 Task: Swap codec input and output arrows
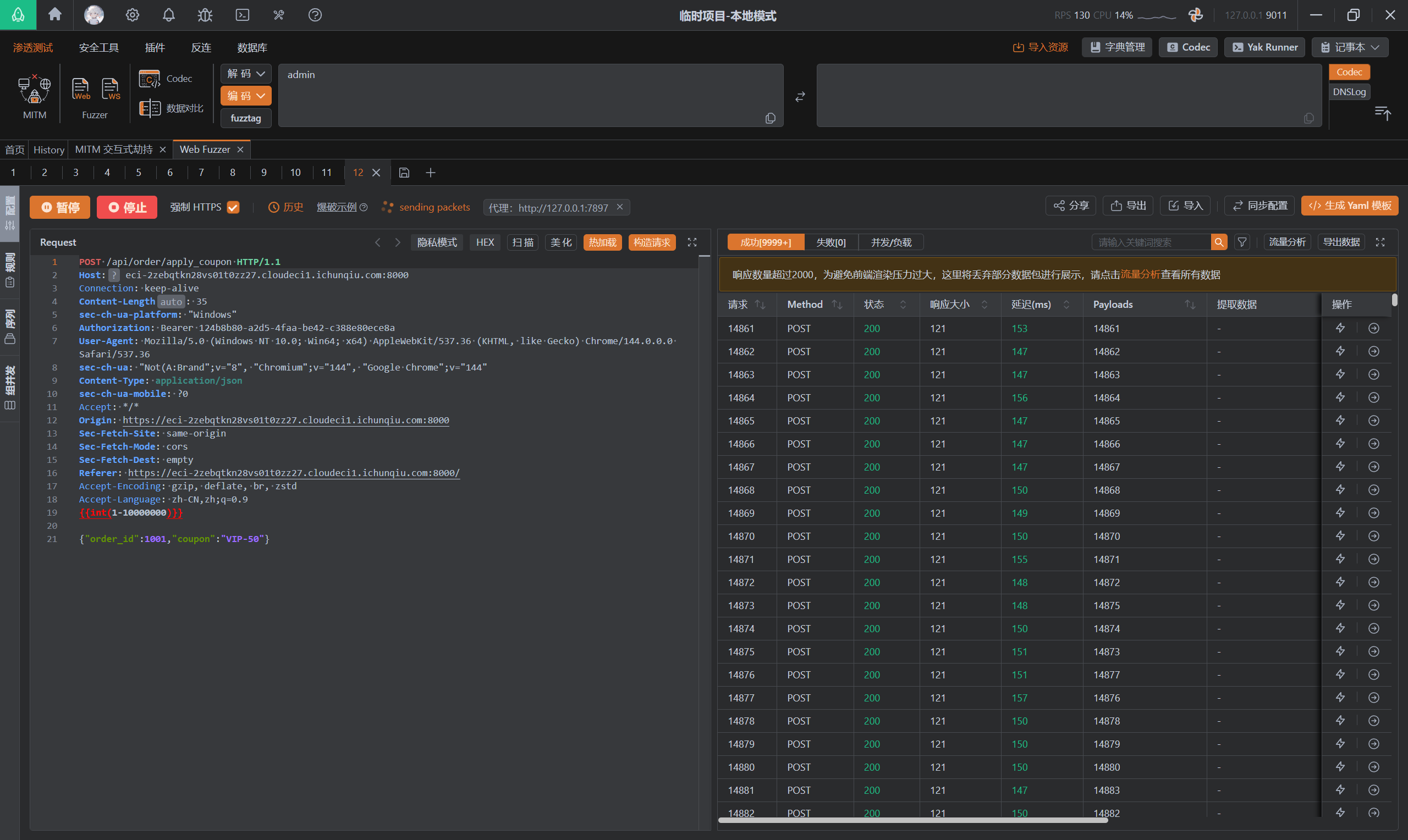800,97
